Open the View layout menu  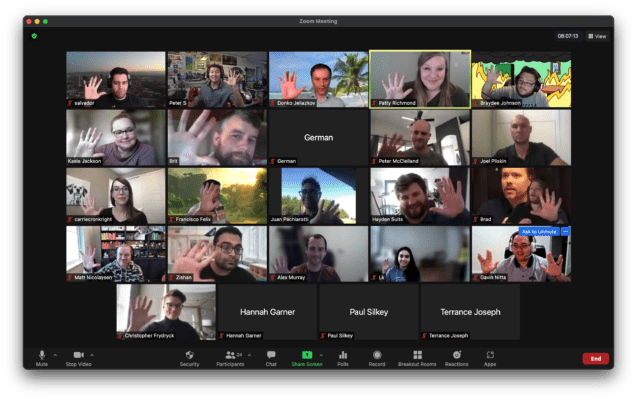click(x=597, y=36)
